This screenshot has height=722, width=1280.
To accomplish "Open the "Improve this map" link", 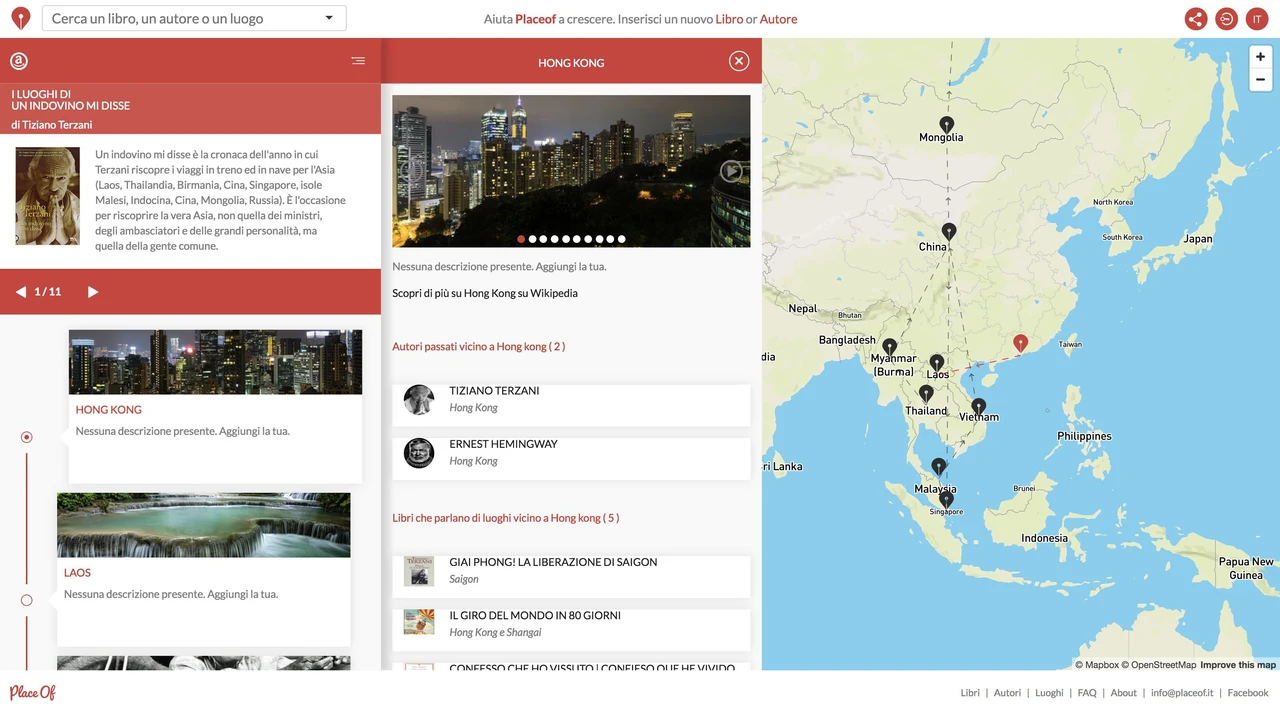I will (x=1238, y=665).
